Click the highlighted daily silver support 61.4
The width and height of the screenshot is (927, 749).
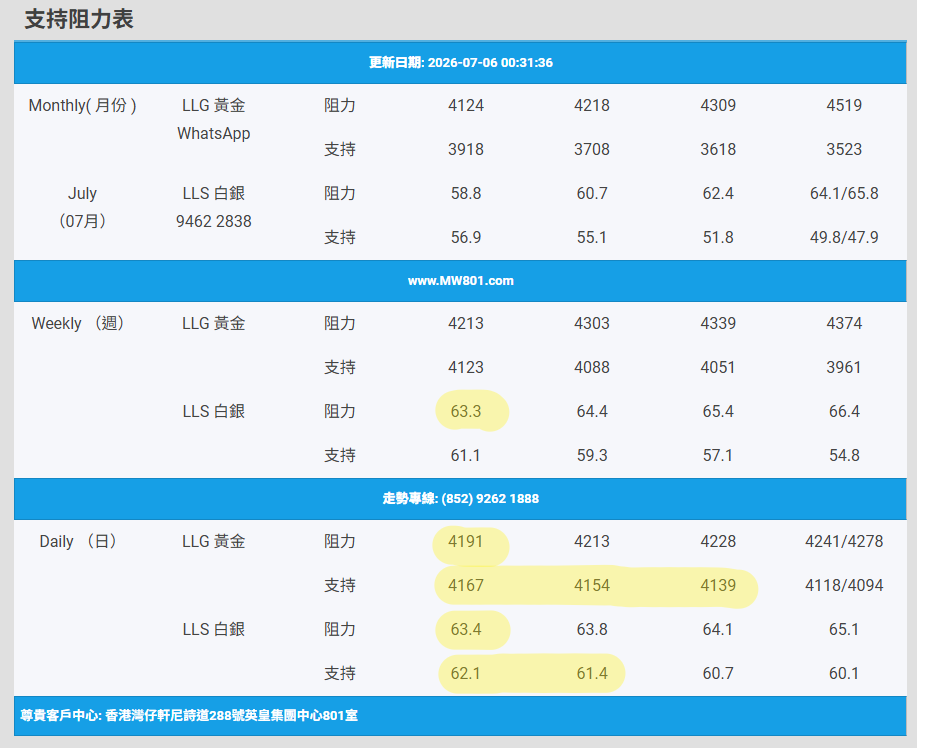tap(592, 673)
